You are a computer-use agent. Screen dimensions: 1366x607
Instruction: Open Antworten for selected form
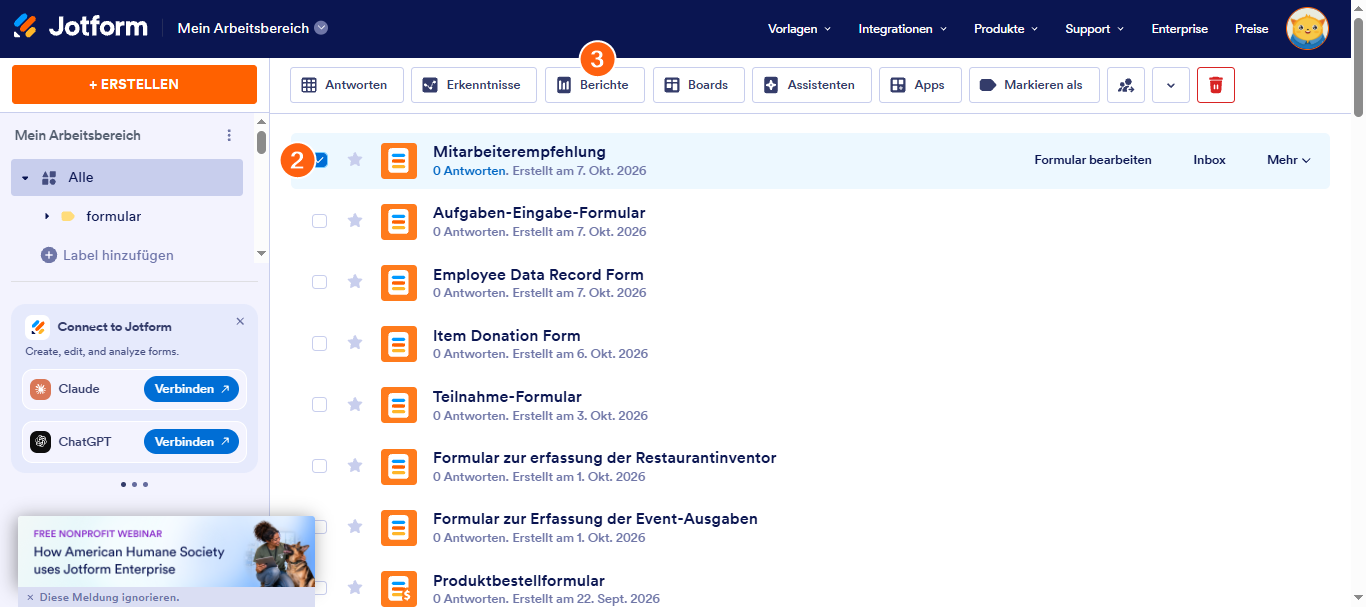[x=346, y=85]
